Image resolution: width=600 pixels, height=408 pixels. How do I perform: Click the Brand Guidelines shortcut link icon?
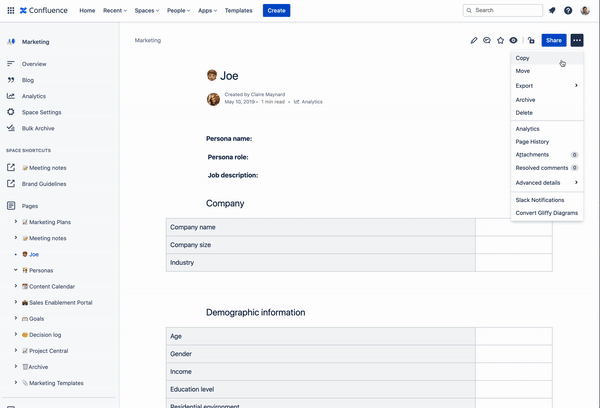point(11,183)
